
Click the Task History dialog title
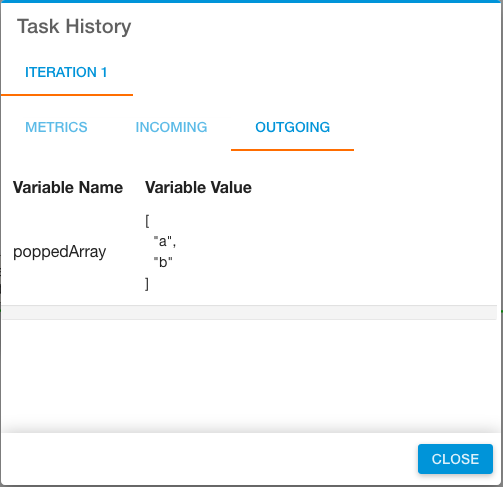click(74, 26)
